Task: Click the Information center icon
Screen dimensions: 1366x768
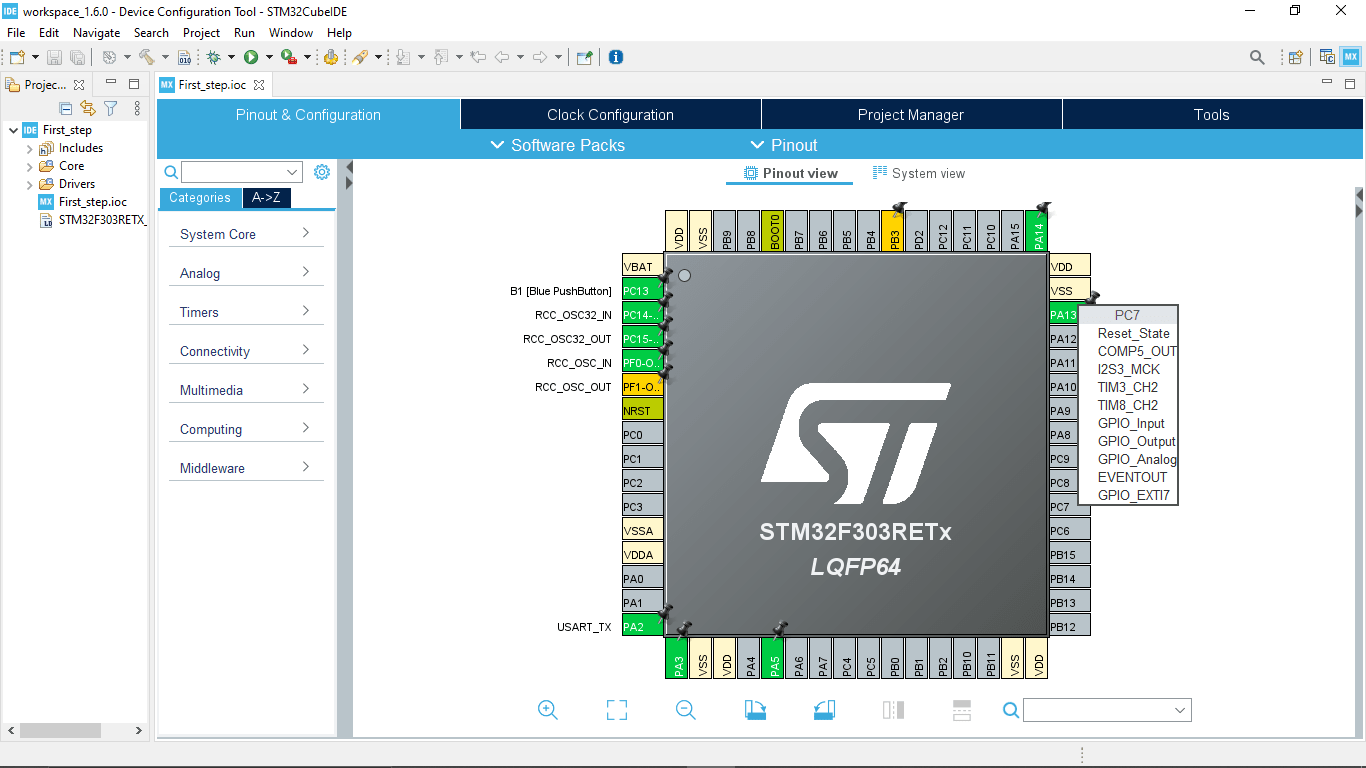Action: (x=616, y=57)
